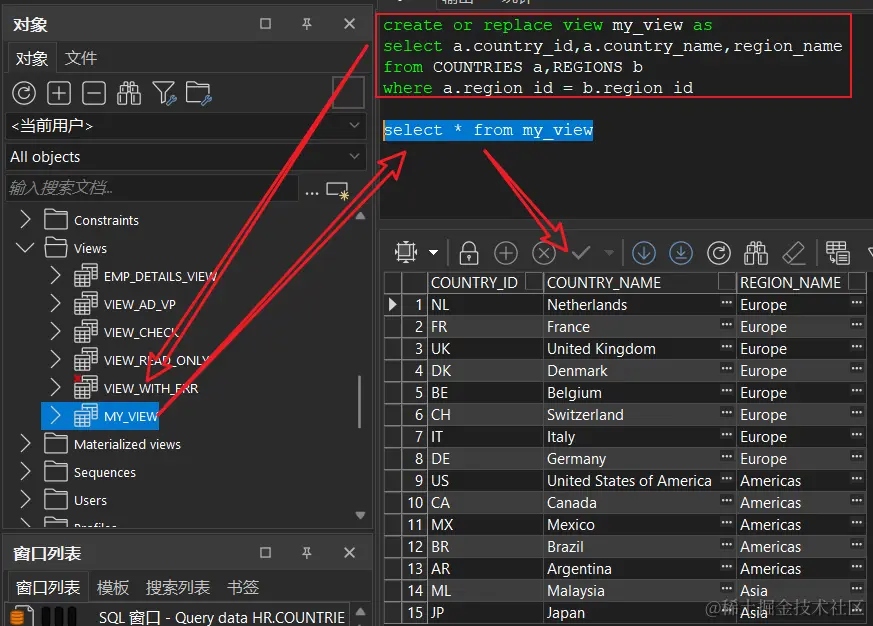This screenshot has height=626, width=873.
Task: Close the object browser panel
Action: click(349, 24)
